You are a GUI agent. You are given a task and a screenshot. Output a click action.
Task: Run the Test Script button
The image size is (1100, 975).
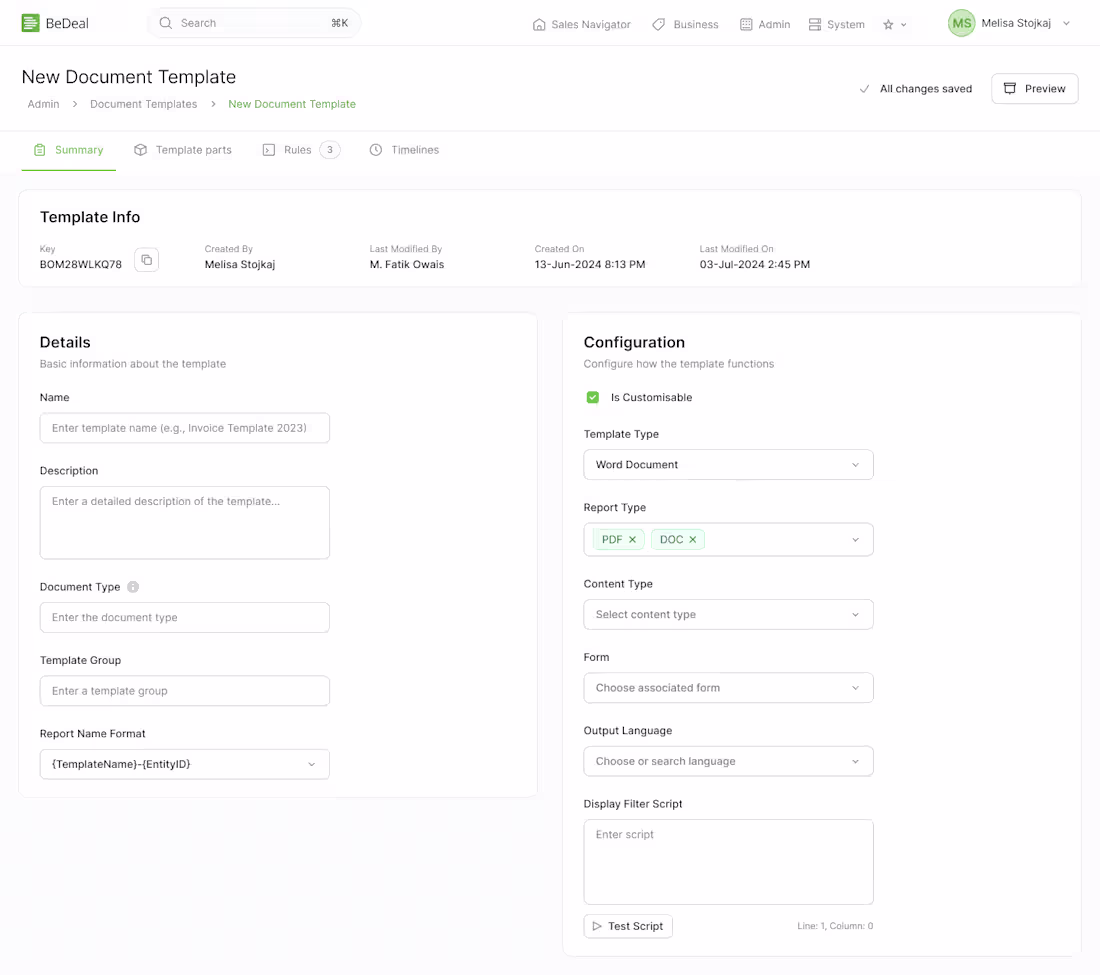tap(628, 926)
